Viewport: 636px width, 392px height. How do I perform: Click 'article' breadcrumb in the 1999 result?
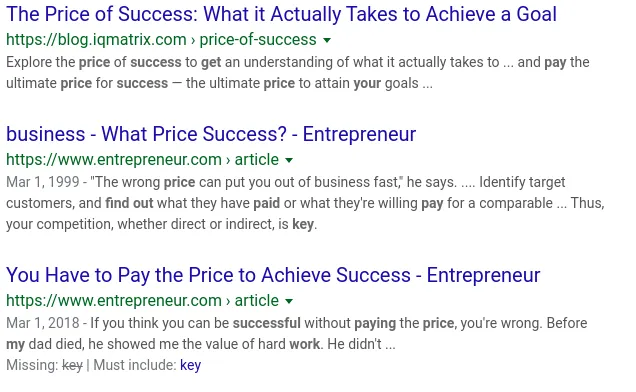[x=257, y=160]
